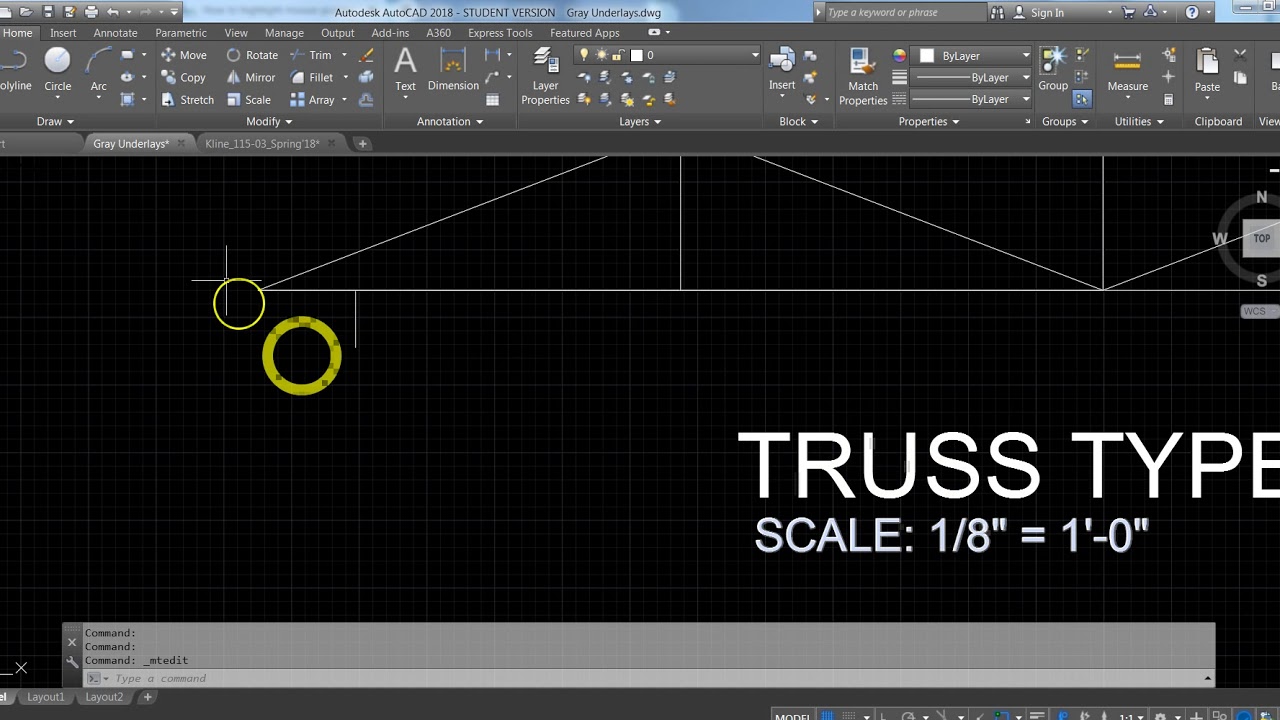
Task: Click the Save icon in quick access toolbar
Action: coord(47,12)
